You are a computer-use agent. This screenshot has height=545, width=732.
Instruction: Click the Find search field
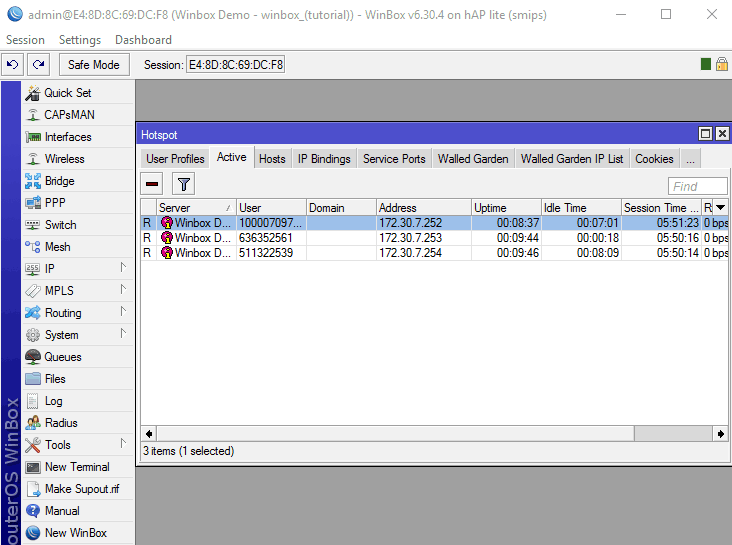[697, 186]
